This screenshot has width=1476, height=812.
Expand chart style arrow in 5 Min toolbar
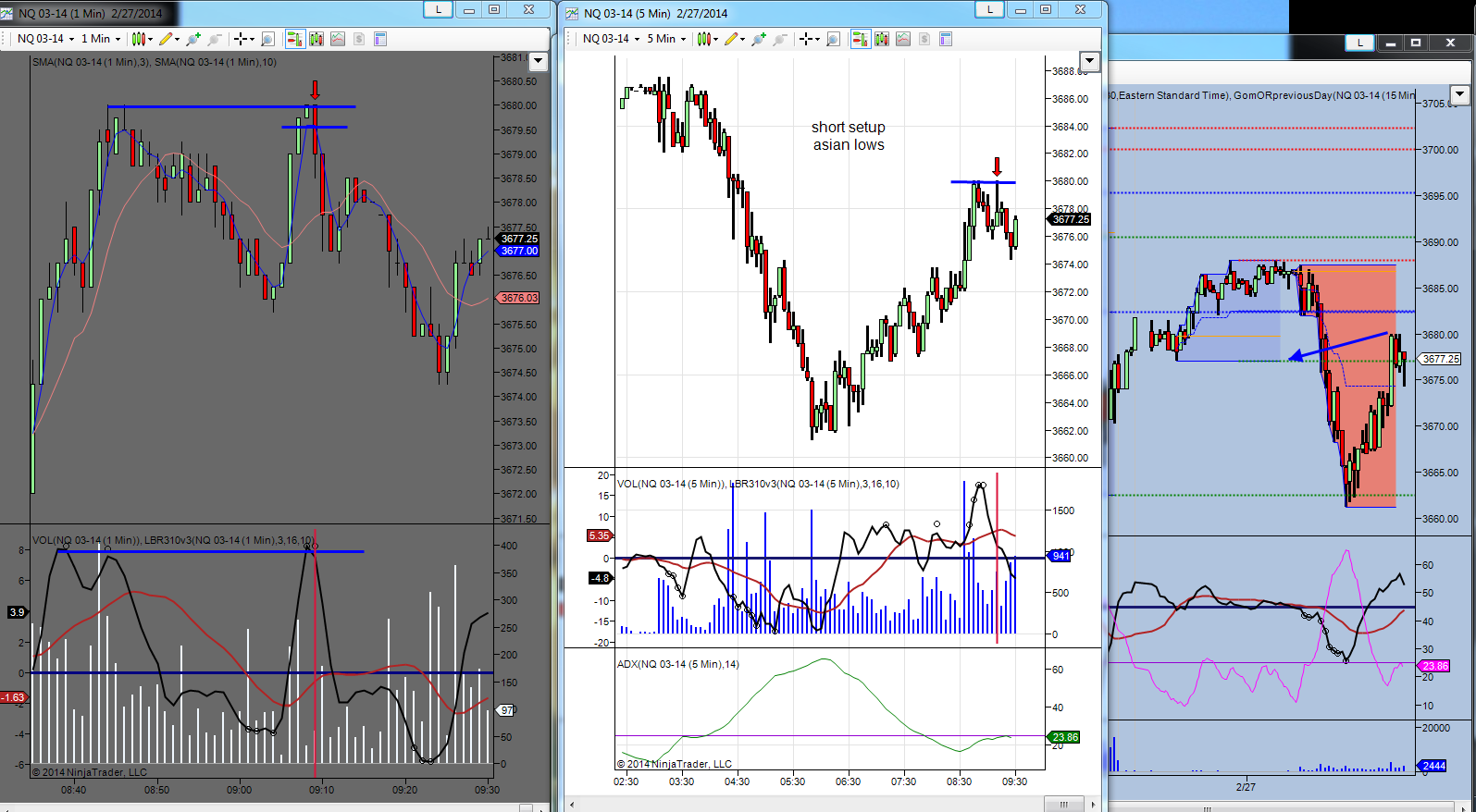click(x=715, y=39)
